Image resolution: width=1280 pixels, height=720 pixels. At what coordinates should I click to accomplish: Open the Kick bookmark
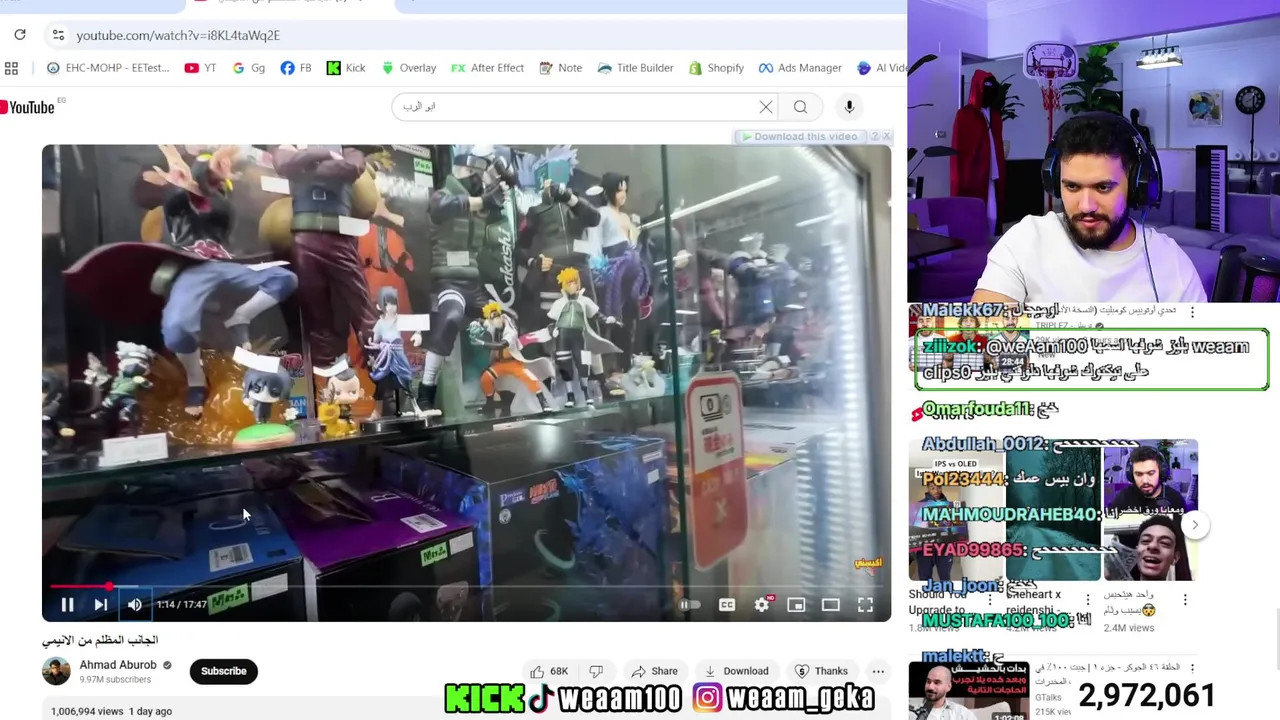point(346,68)
